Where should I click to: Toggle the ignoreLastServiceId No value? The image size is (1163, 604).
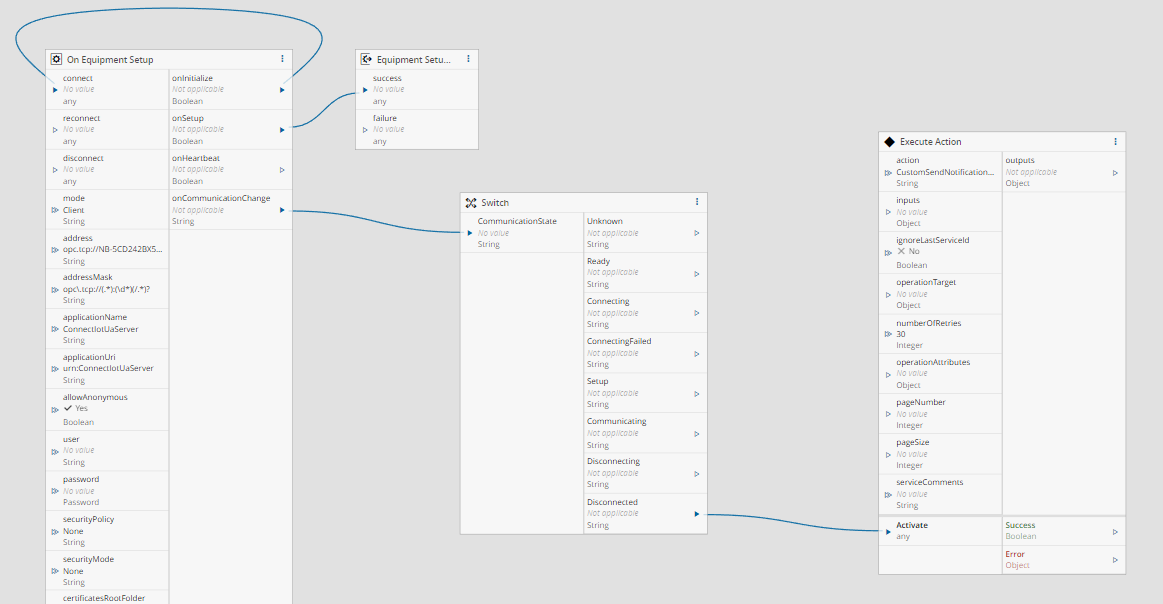pos(901,251)
